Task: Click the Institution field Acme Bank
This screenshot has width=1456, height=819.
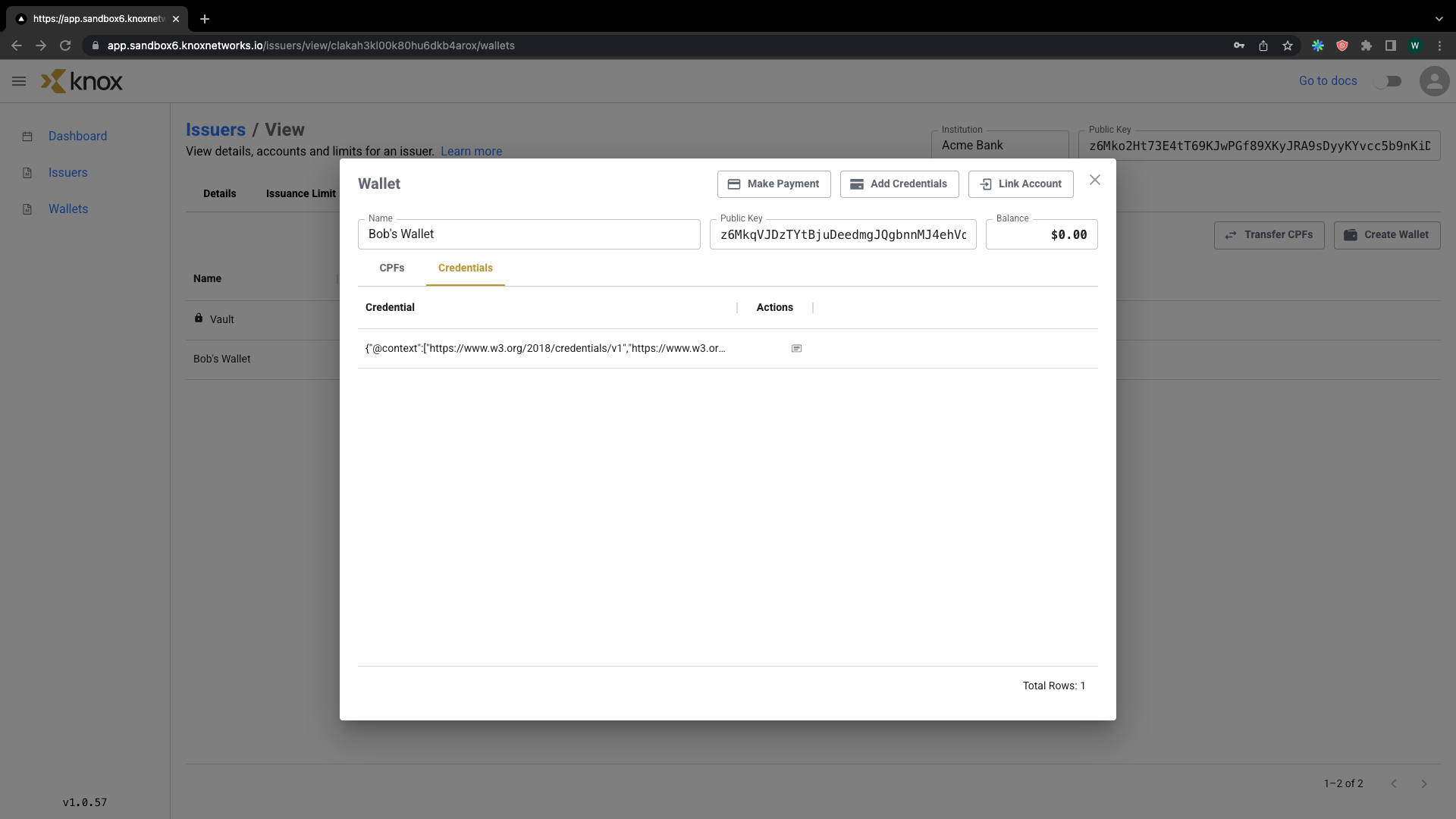Action: pos(999,146)
